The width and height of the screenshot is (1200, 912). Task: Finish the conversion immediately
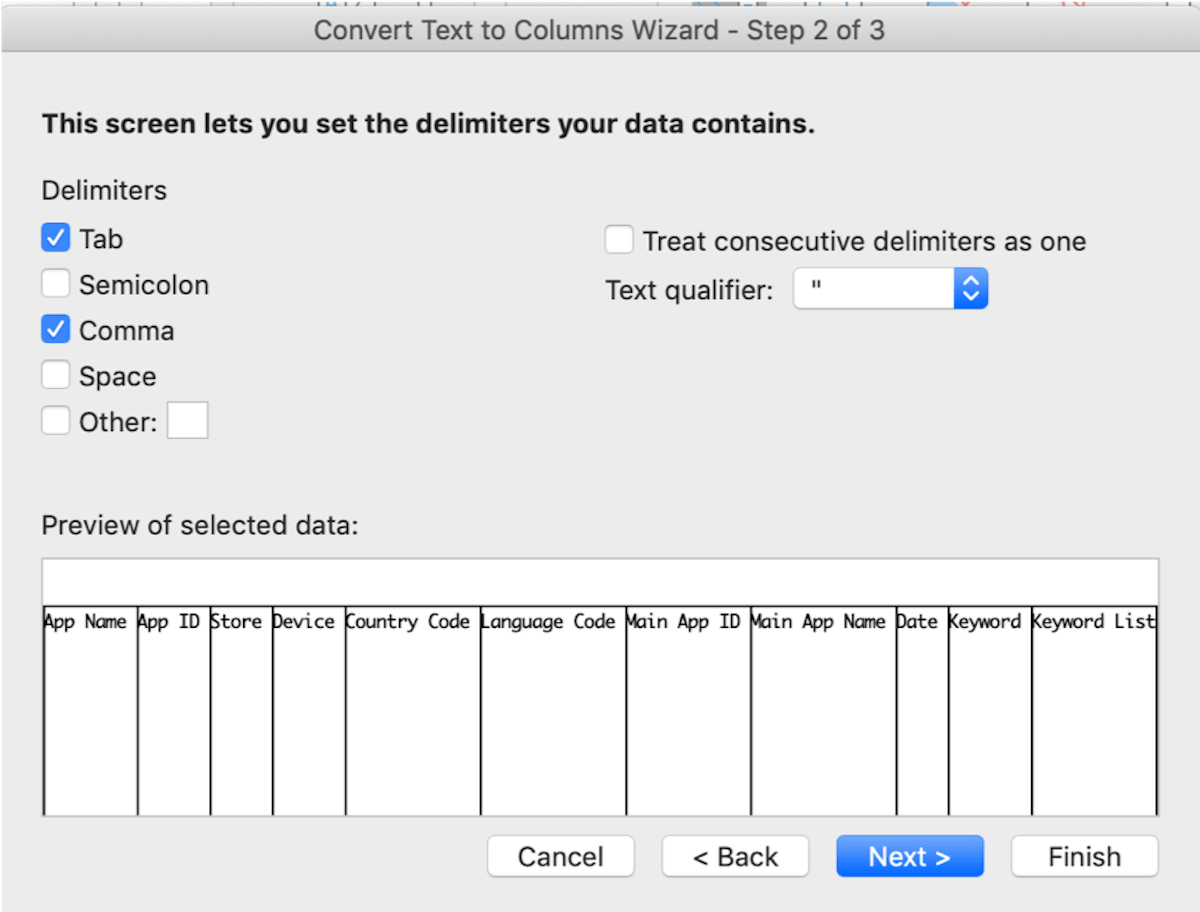(1084, 856)
